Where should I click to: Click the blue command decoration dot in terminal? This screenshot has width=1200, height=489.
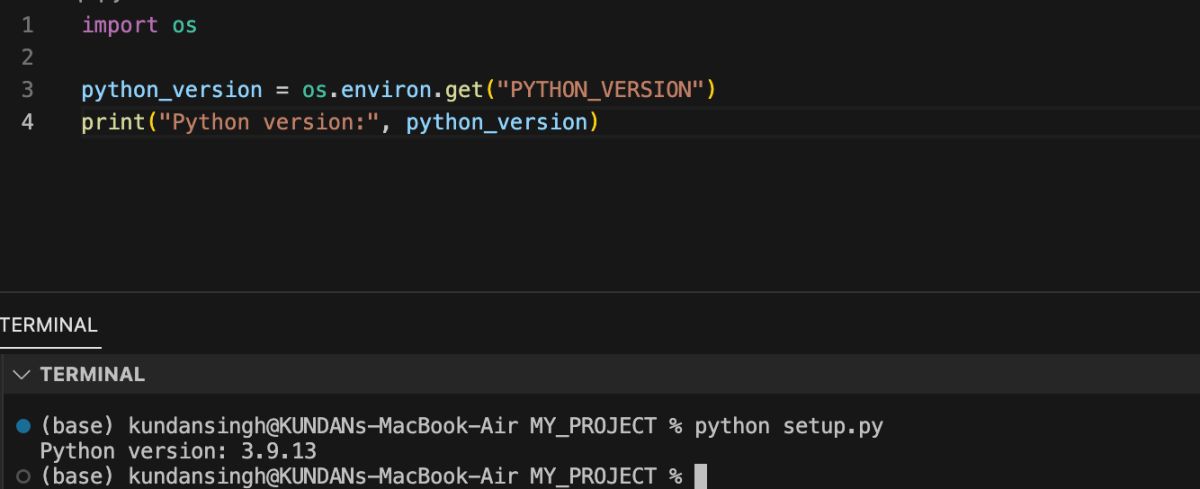[24, 426]
